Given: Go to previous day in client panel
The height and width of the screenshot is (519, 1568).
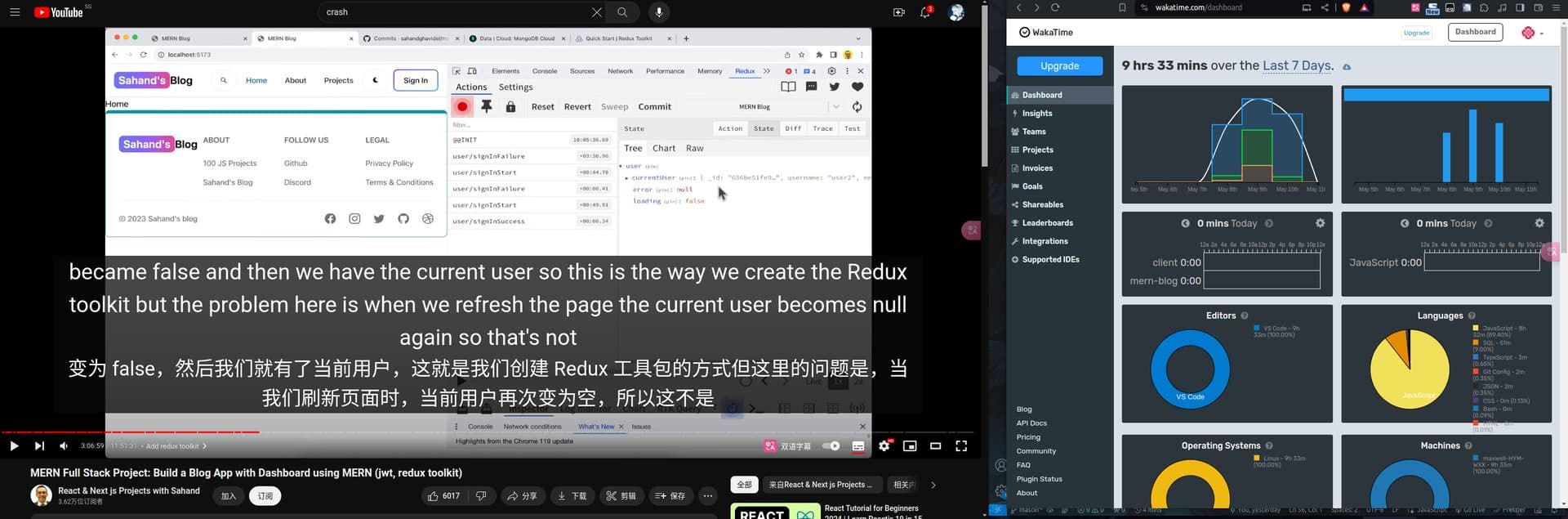Looking at the screenshot, I should [x=1185, y=223].
